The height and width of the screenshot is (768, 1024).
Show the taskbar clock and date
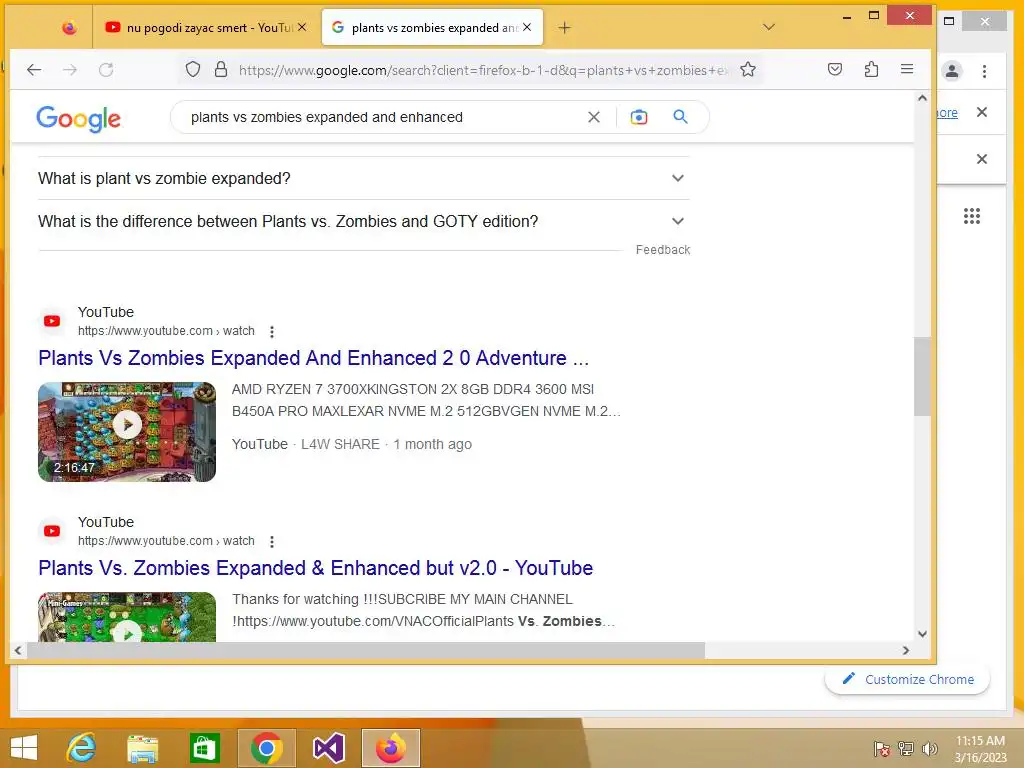(980, 748)
